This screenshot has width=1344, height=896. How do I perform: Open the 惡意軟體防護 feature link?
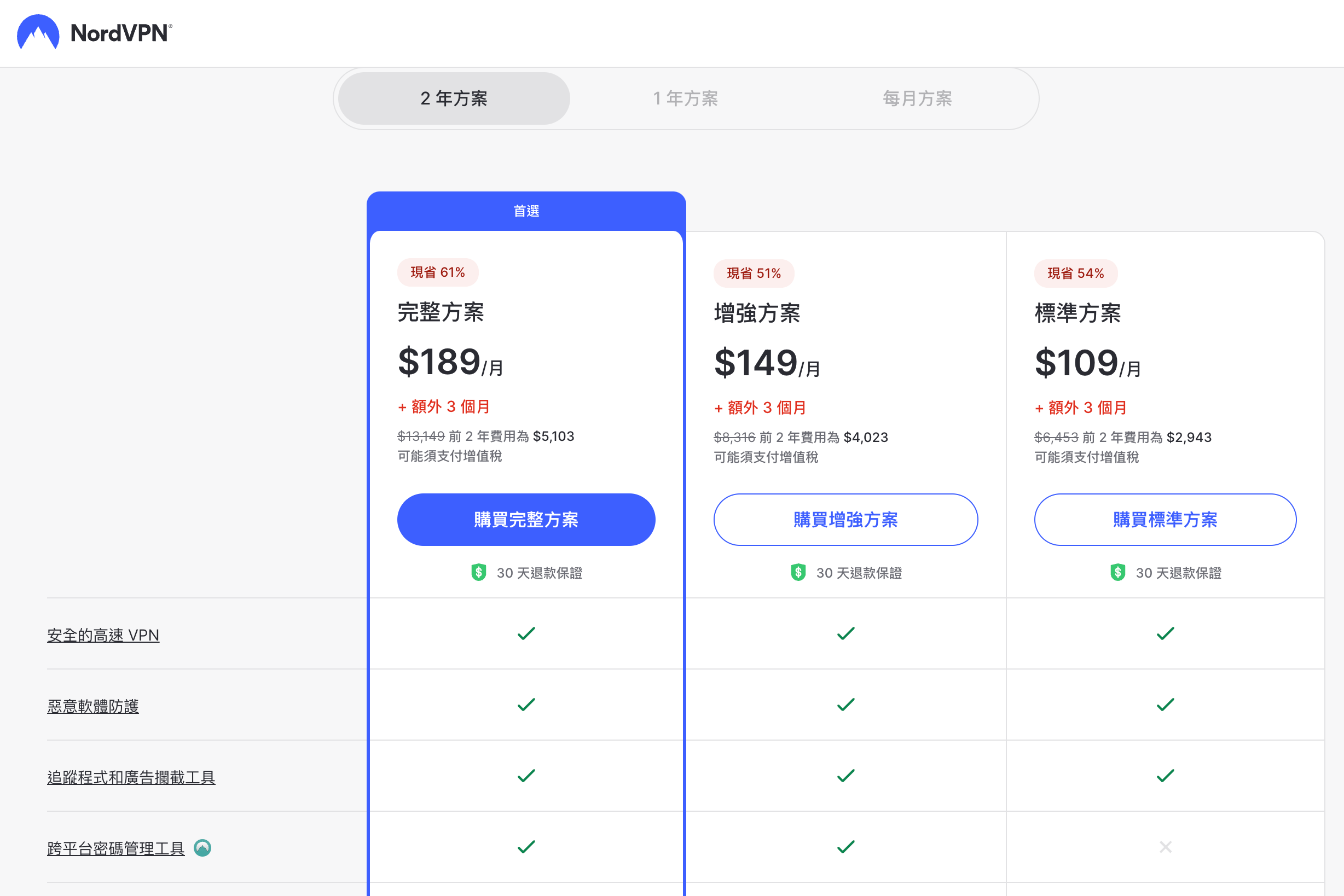[92, 706]
